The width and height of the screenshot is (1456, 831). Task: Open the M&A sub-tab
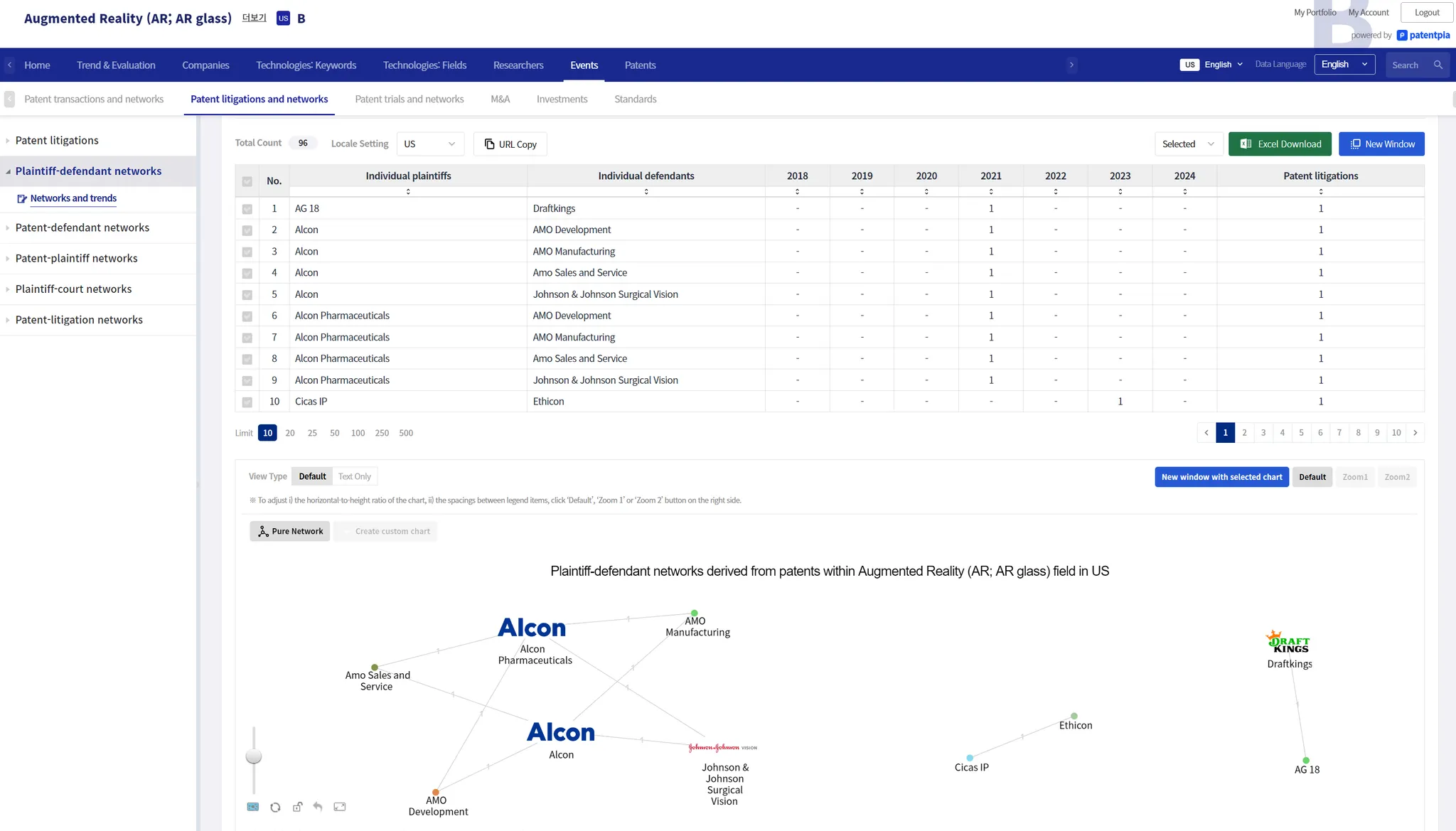pos(500,100)
